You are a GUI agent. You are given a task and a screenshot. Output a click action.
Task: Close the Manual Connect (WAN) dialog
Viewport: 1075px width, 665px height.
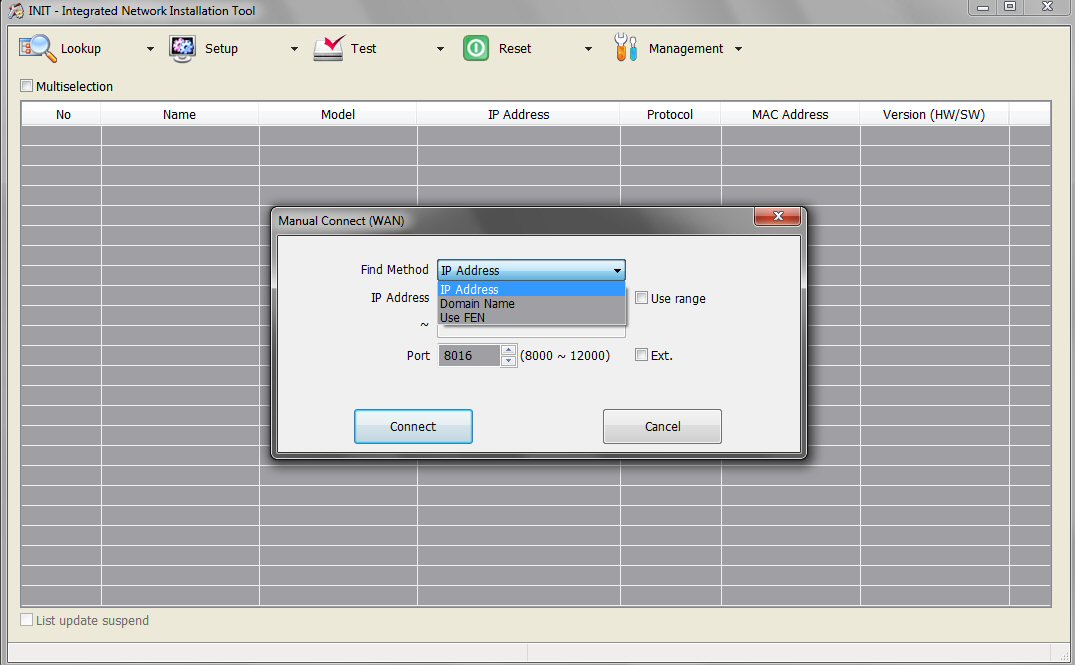[777, 216]
